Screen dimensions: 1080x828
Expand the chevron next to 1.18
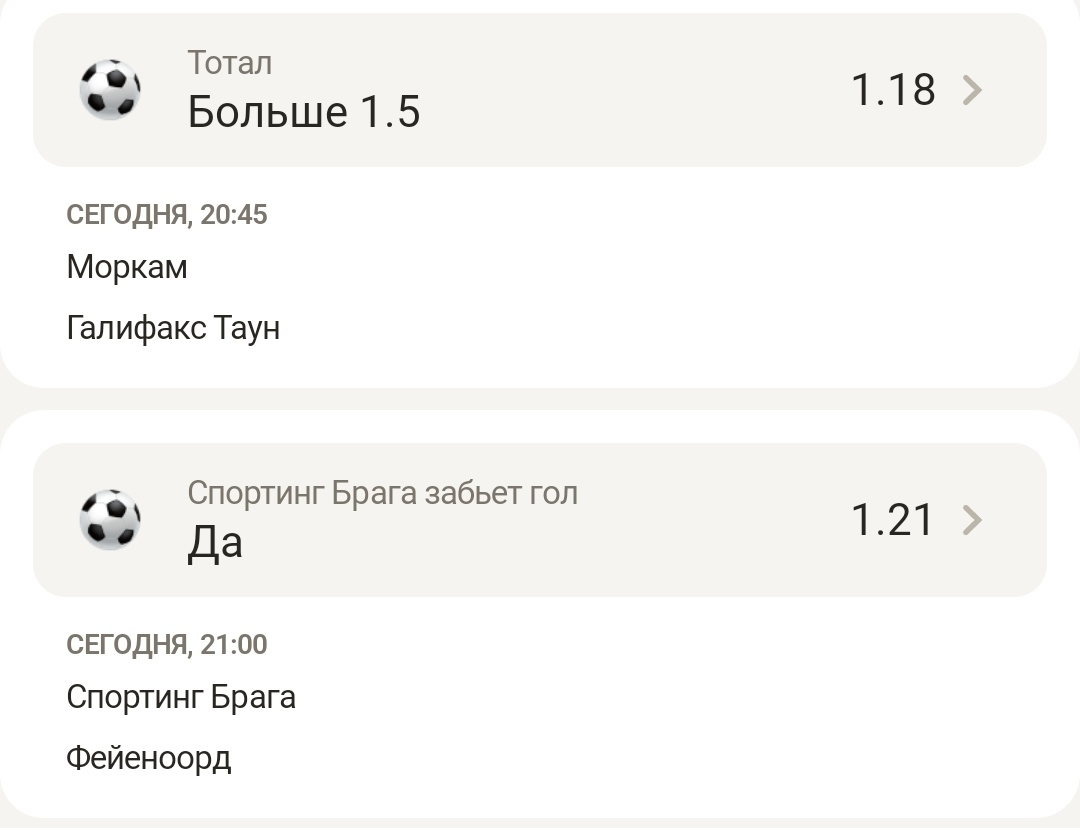(972, 91)
